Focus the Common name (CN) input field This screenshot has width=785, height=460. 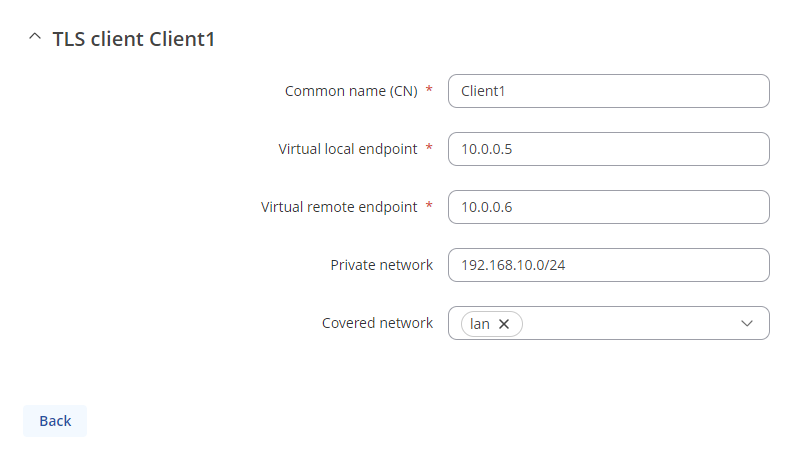pos(608,91)
